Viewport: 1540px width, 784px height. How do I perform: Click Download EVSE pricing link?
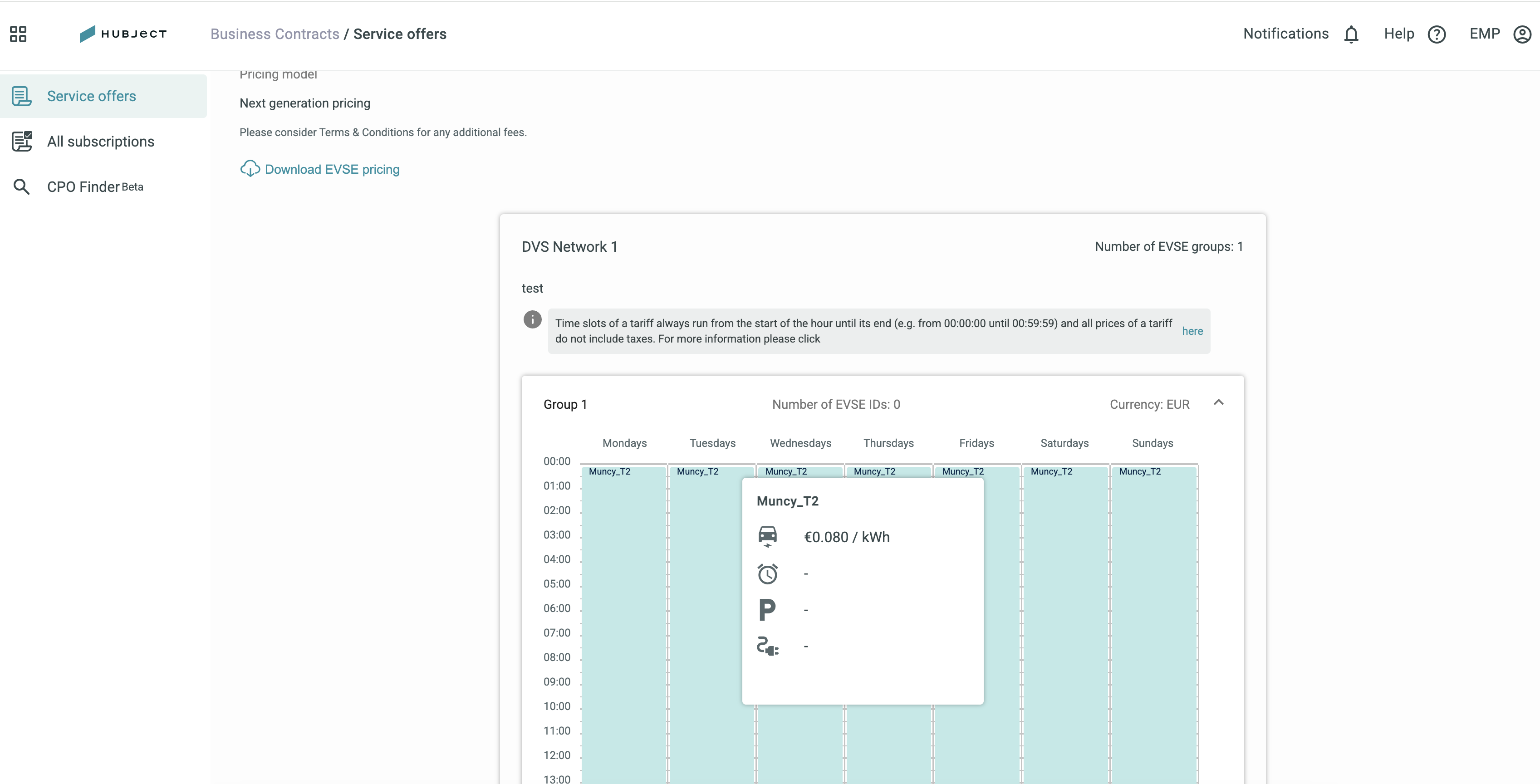point(332,169)
